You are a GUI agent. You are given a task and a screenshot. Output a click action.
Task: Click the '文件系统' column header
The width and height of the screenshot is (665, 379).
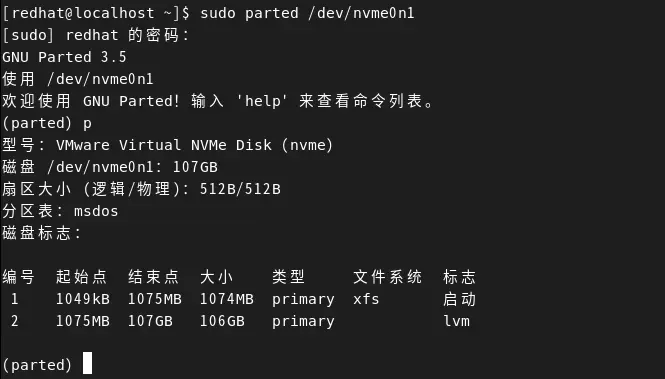(388, 277)
